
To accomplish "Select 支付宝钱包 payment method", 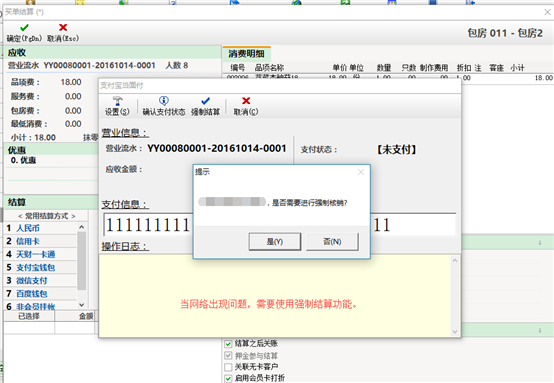I will coord(40,267).
